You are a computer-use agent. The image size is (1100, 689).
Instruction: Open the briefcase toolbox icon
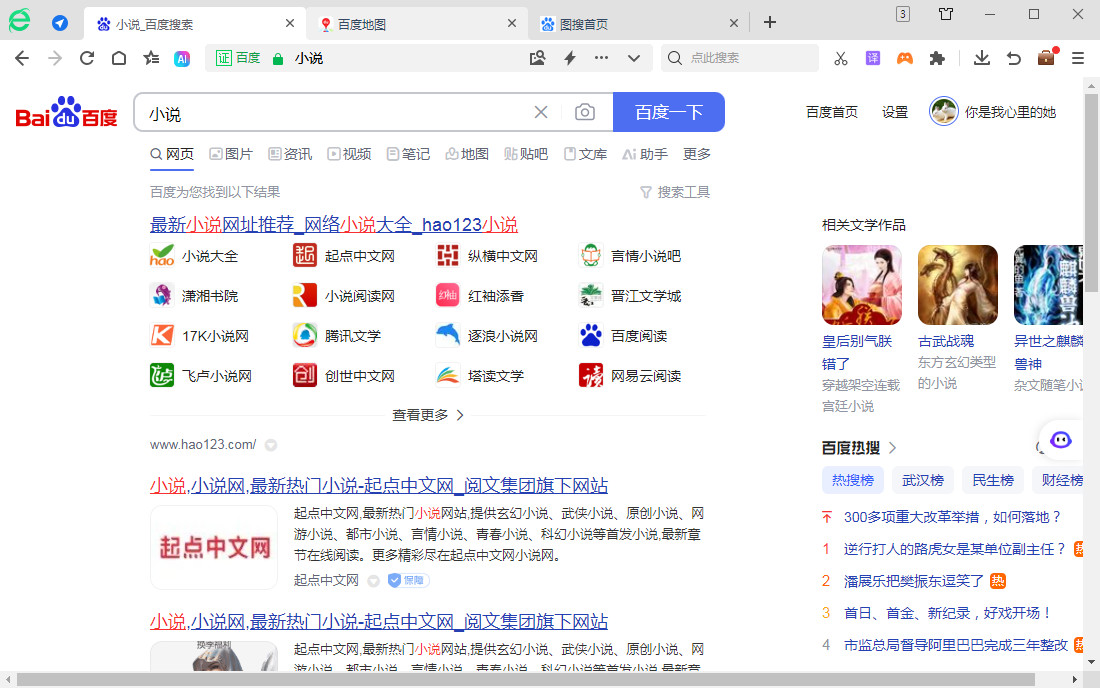tap(1046, 58)
